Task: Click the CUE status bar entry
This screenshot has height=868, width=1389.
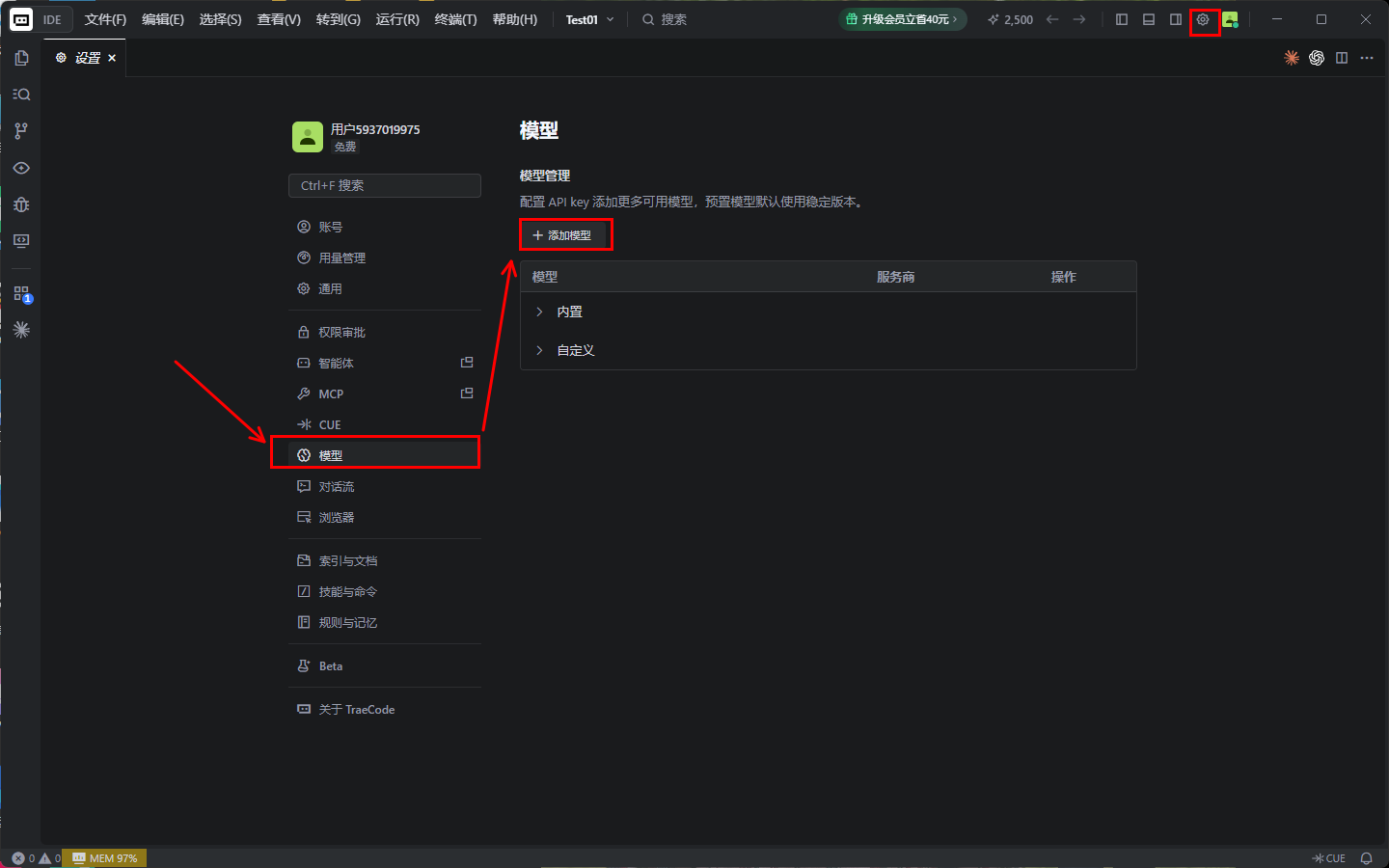Action: pos(1329,858)
